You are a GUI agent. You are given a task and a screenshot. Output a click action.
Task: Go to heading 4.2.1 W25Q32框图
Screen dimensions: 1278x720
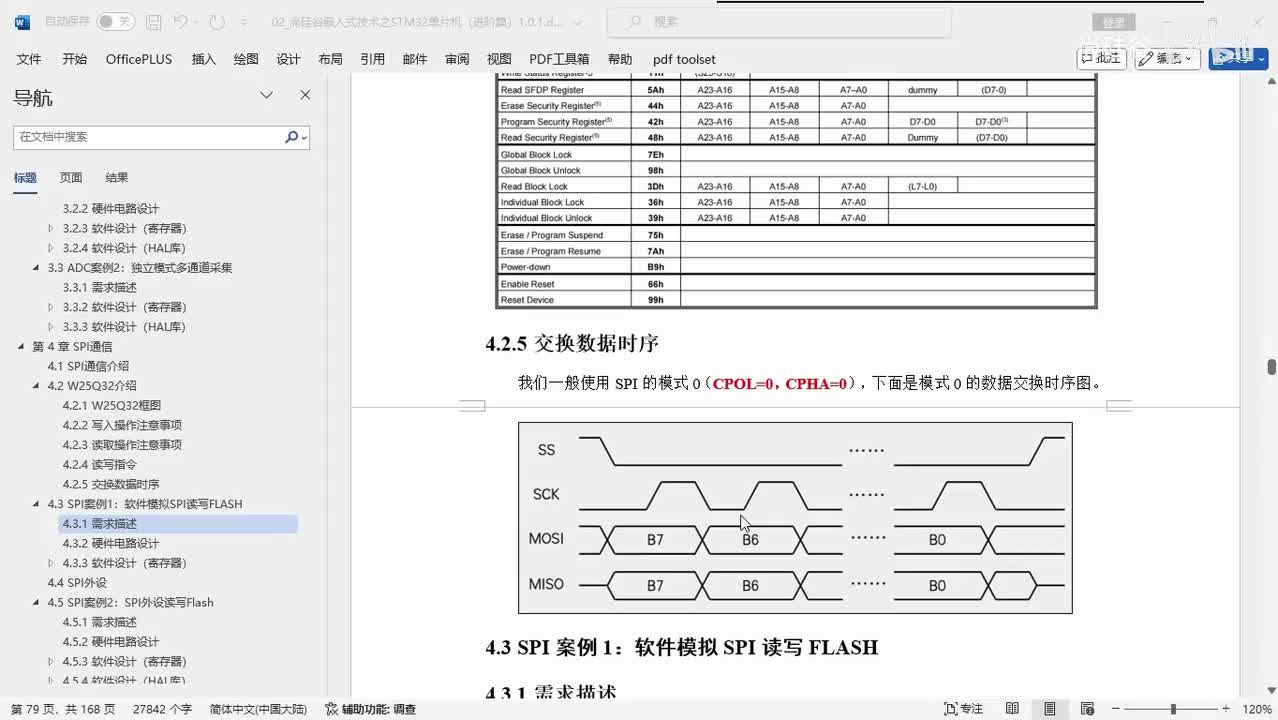coord(112,405)
